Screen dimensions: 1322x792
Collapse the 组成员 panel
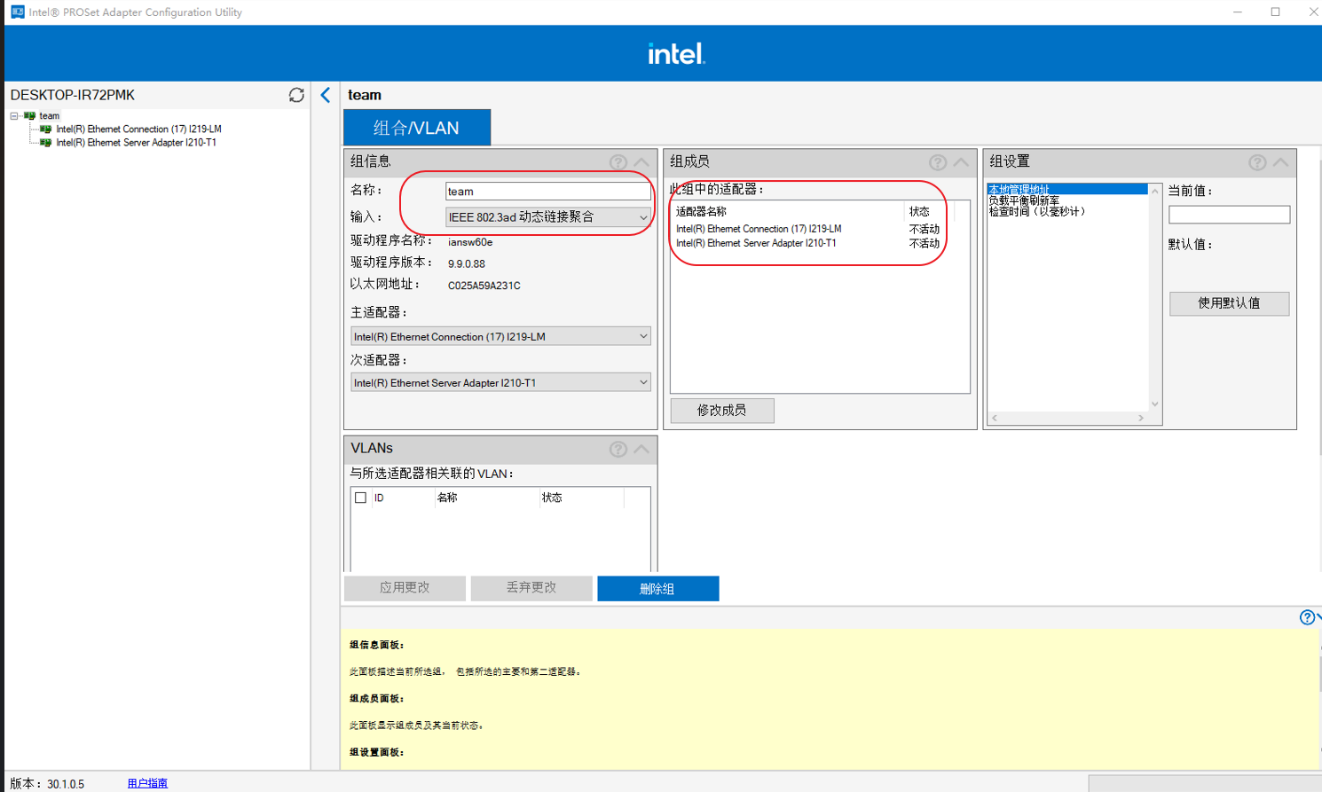pos(961,162)
